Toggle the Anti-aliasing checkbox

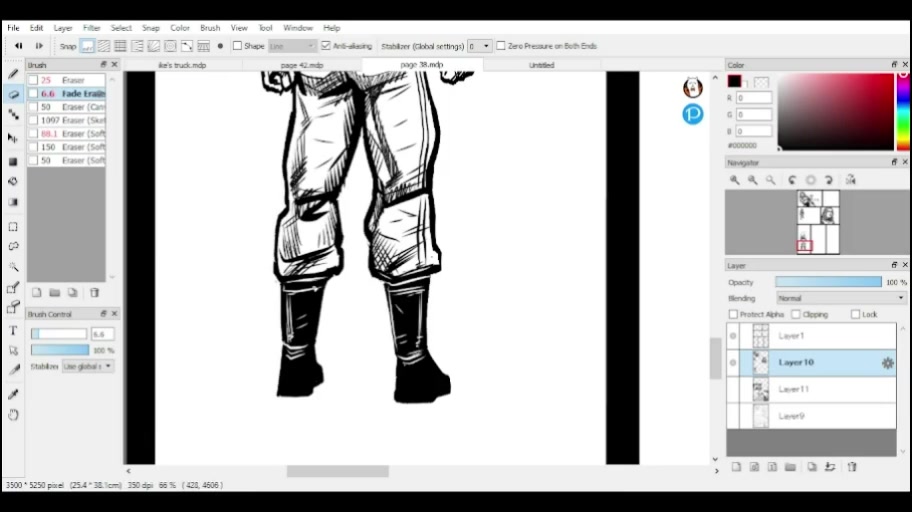click(326, 46)
